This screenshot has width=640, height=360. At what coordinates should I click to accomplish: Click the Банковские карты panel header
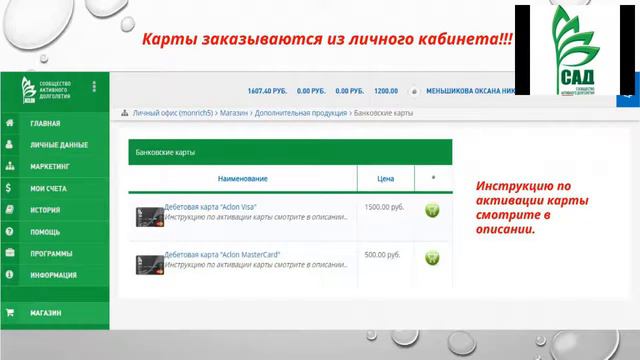pyautogui.click(x=290, y=152)
